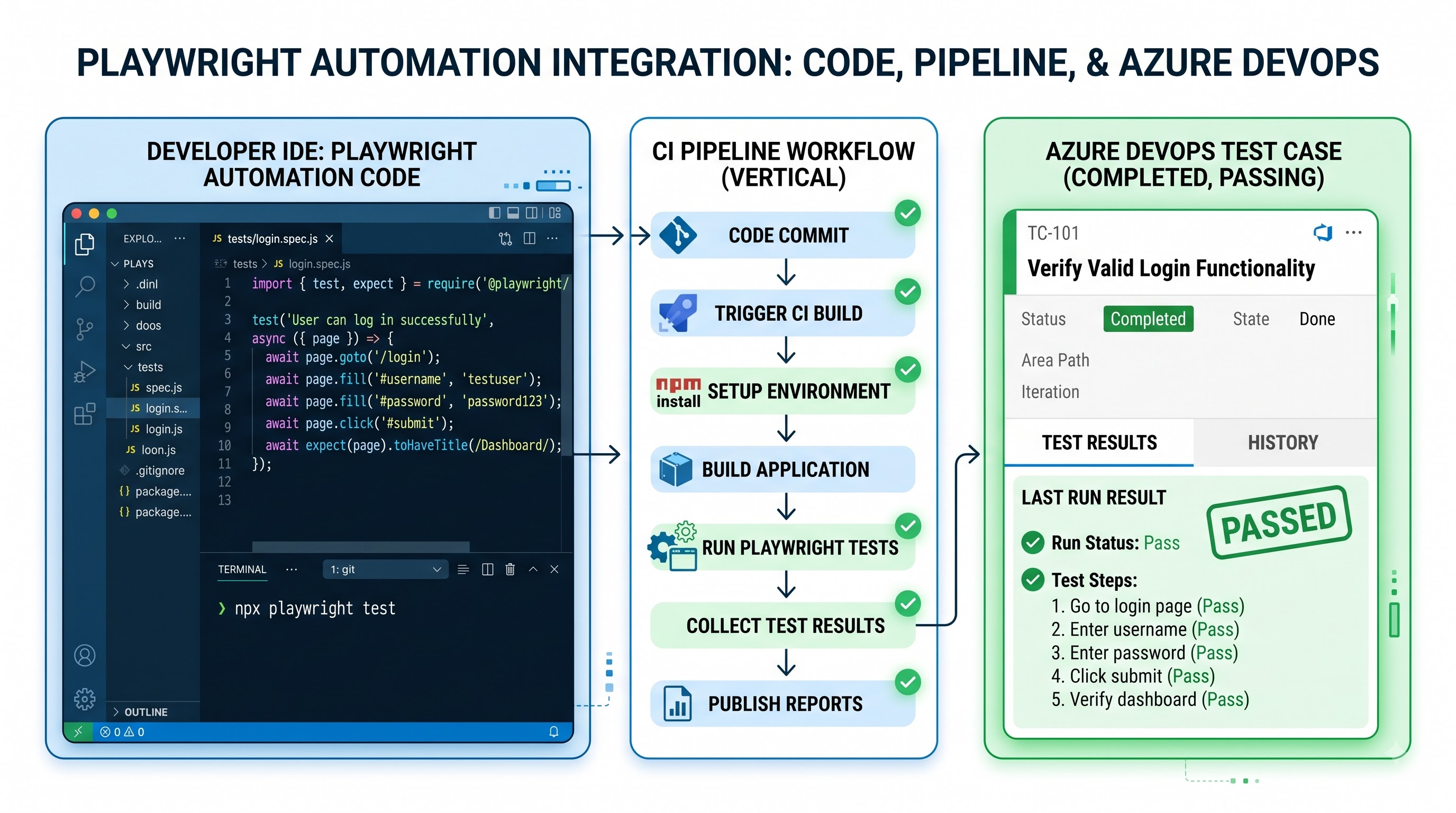Click the git icon on Code Commit step
The width and height of the screenshot is (1456, 813).
click(x=678, y=234)
